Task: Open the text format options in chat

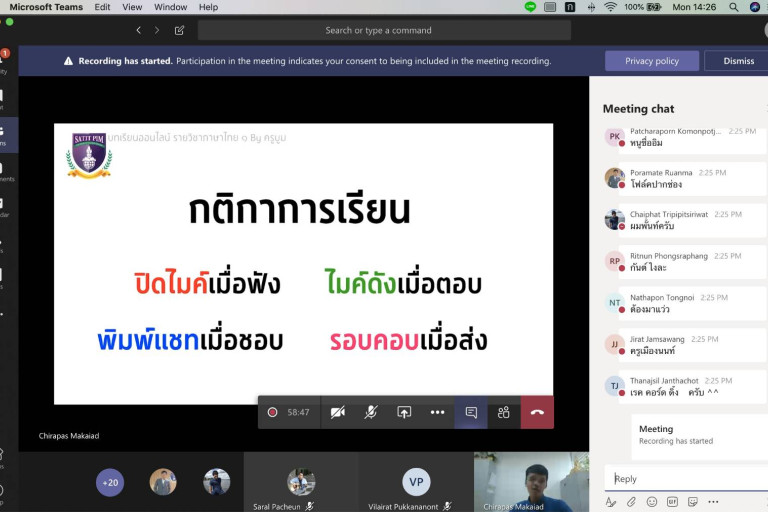Action: coord(611,501)
